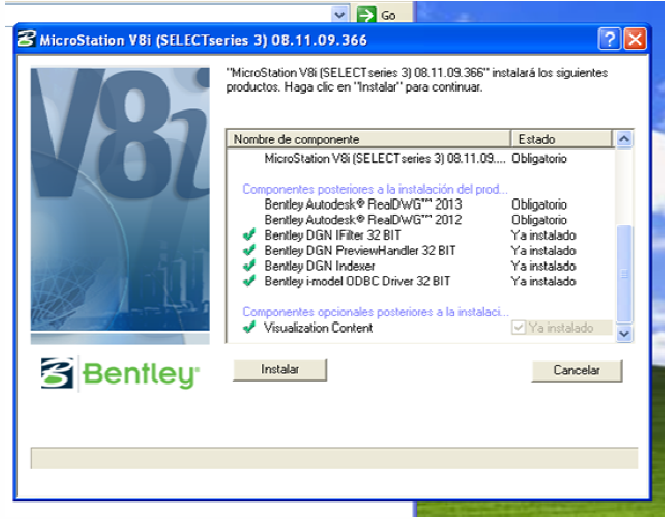The image size is (665, 519).
Task: Click the green check beside i-model ODBC Driver
Action: (249, 281)
